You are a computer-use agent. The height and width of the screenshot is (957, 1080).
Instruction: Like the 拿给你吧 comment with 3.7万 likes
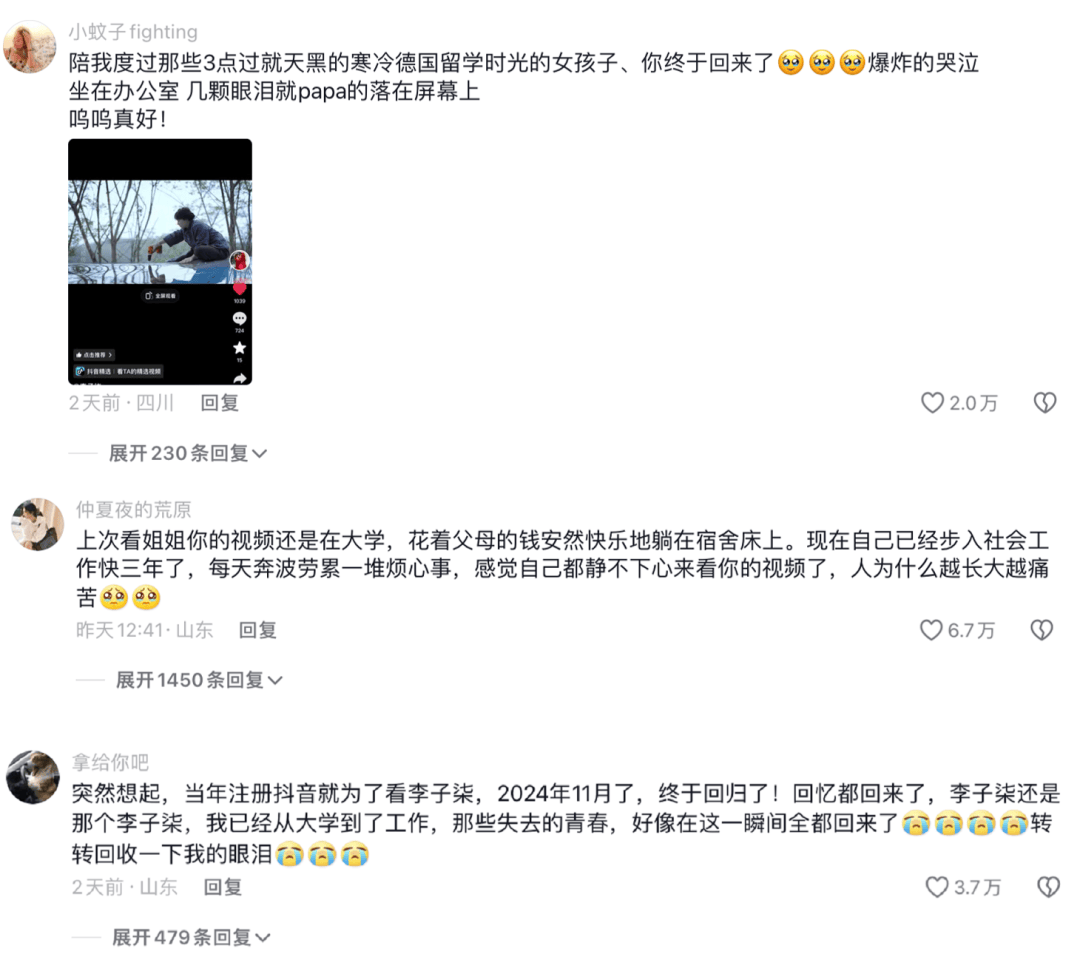tap(936, 887)
